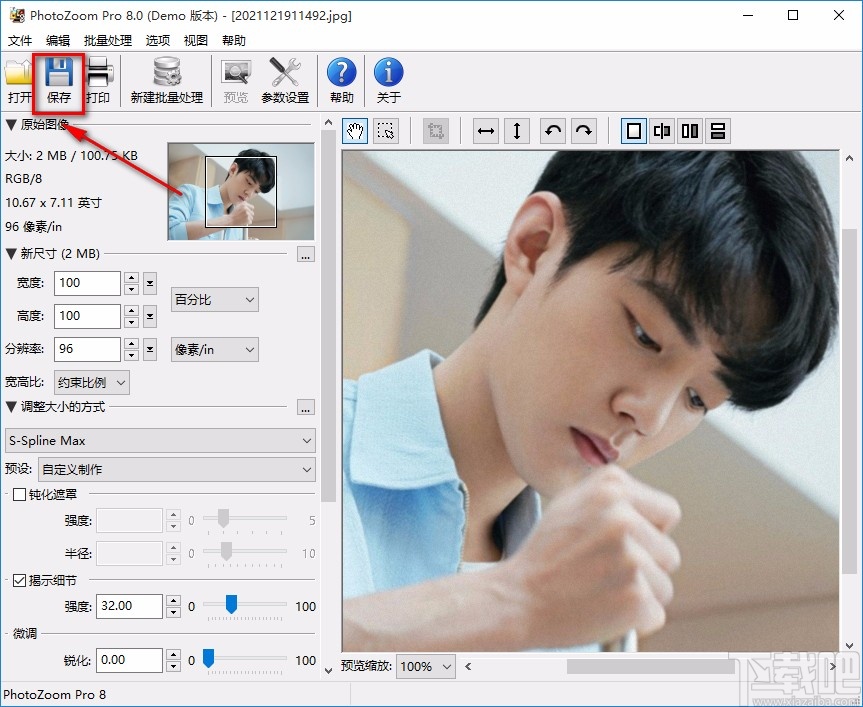
Task: Open the 批量处理 menu
Action: (x=108, y=41)
